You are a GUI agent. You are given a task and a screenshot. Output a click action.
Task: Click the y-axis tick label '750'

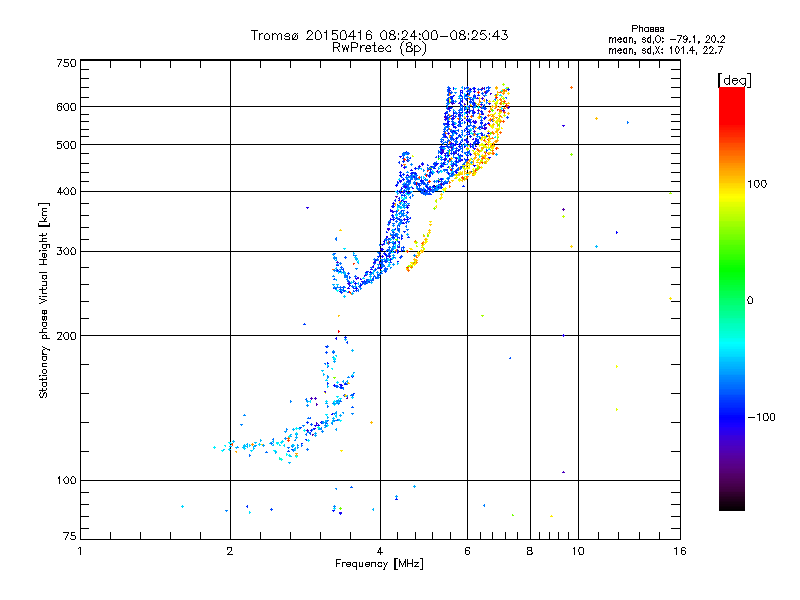point(66,63)
